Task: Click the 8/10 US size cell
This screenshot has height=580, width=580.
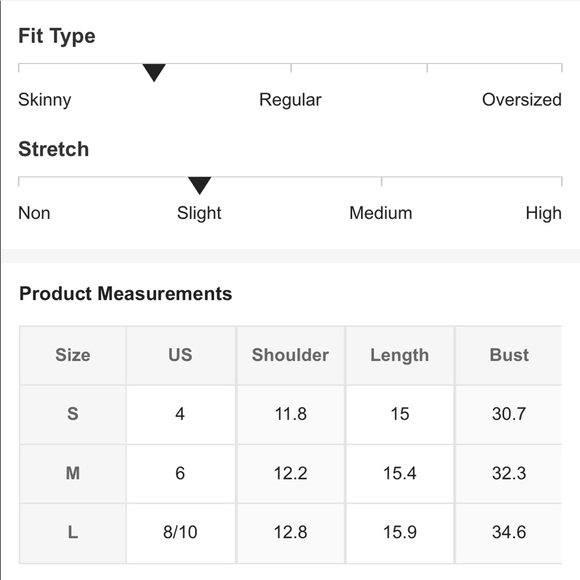Action: click(x=180, y=533)
